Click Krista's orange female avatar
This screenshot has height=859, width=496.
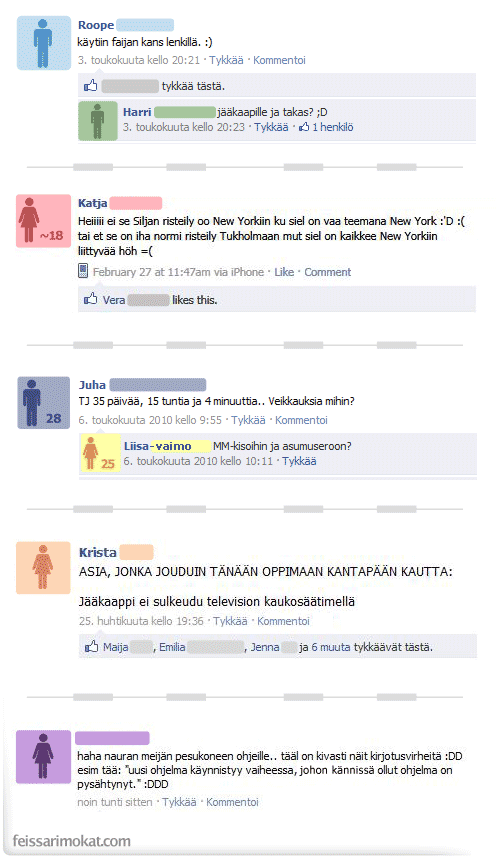(43, 568)
